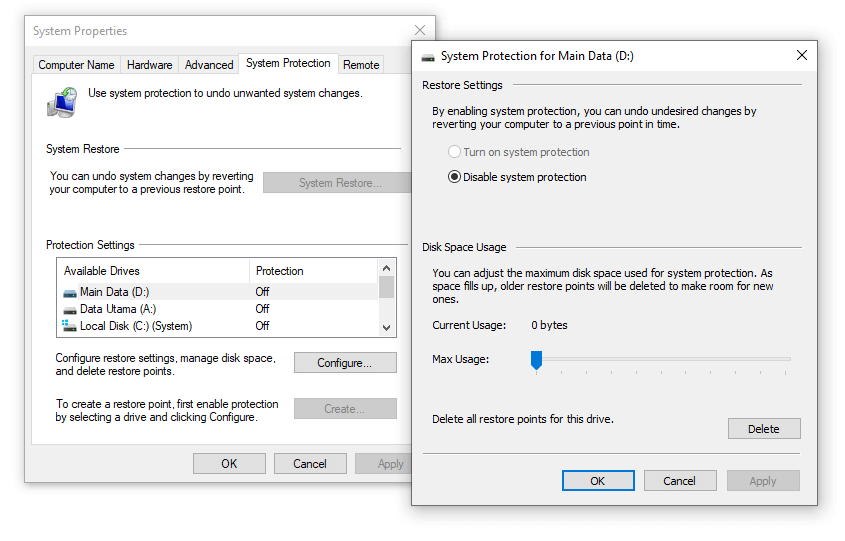Click the drives list scroll up arrow
Image resolution: width=845 pixels, height=541 pixels.
(x=386, y=268)
